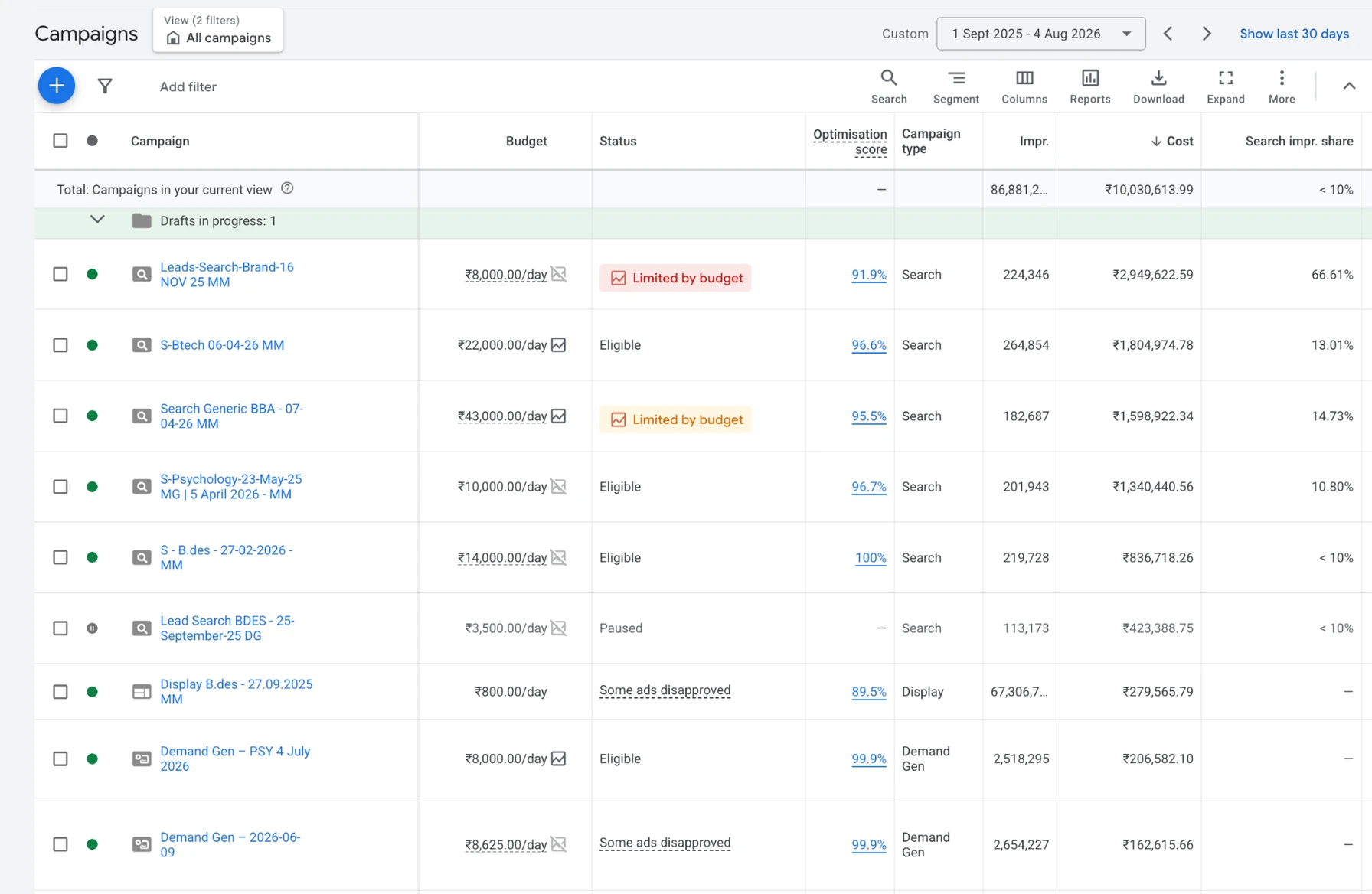Screen dimensions: 1372x894
Task: Click Demand Gen icon for PSY 4 July
Action: [x=142, y=759]
